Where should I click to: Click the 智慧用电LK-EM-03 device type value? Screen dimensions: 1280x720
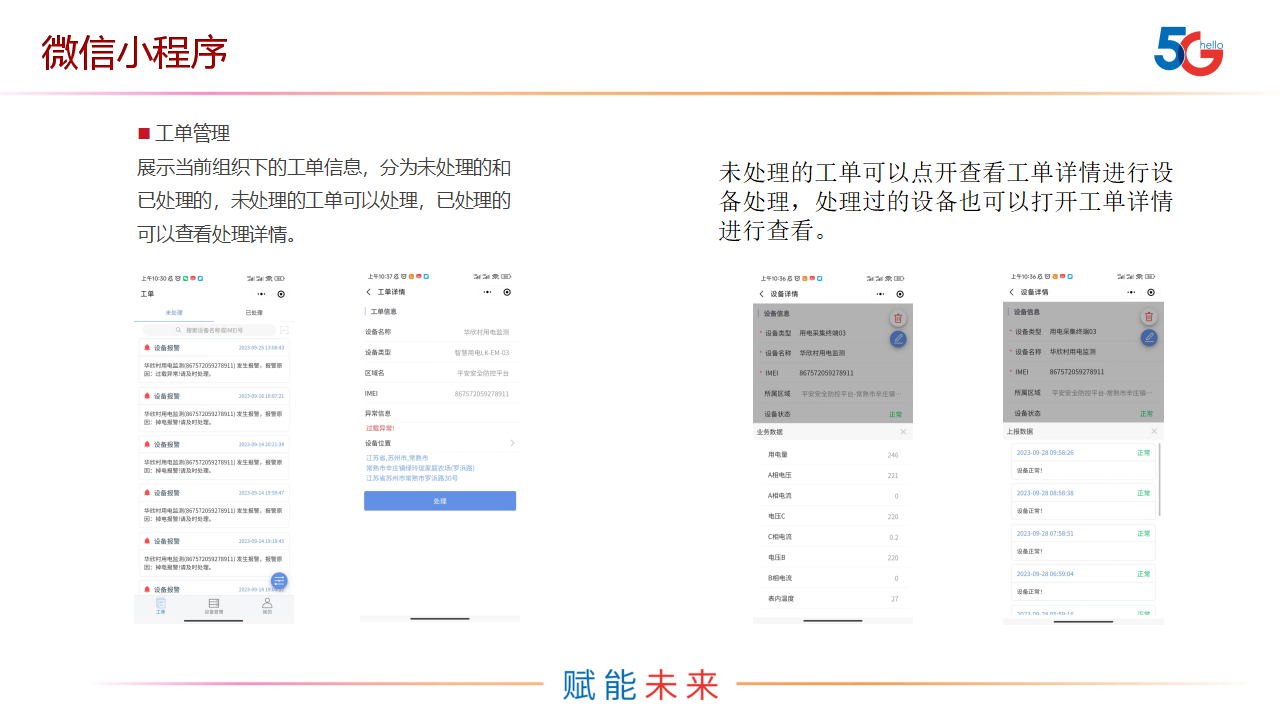482,353
